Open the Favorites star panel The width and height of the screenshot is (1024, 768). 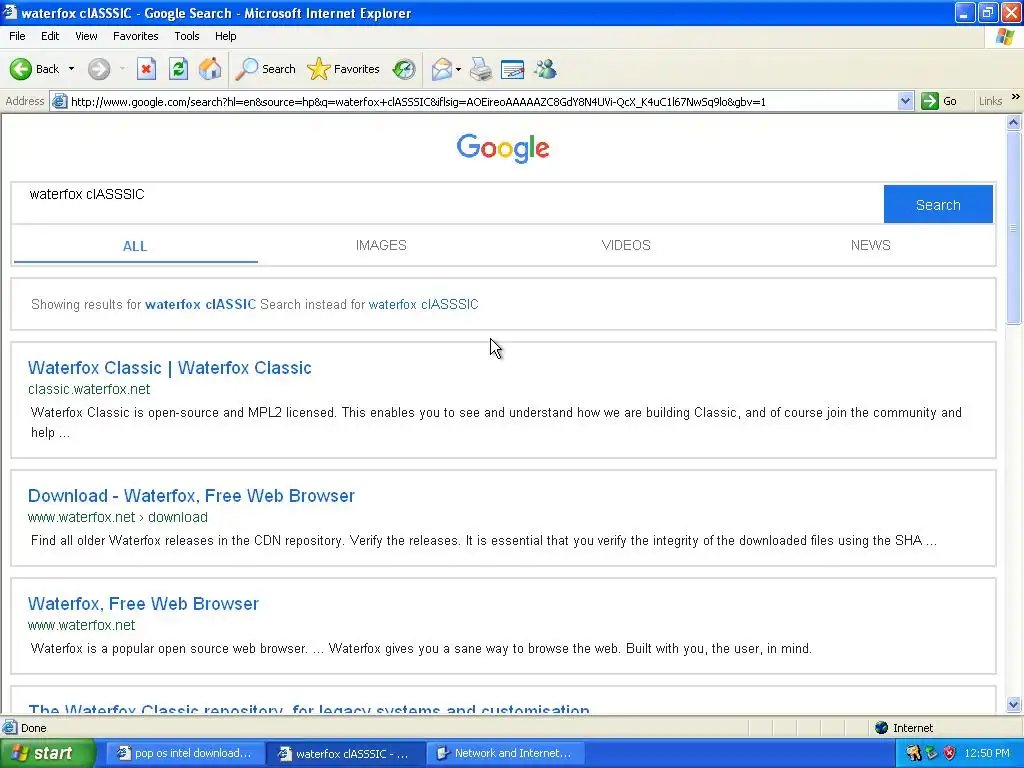(x=319, y=69)
